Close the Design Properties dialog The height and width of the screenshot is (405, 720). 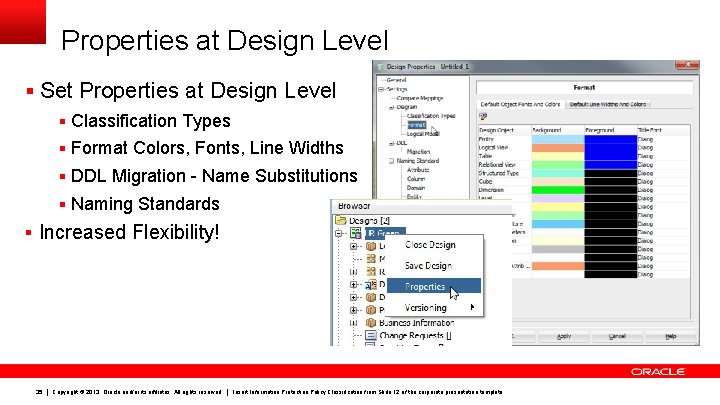tap(687, 65)
